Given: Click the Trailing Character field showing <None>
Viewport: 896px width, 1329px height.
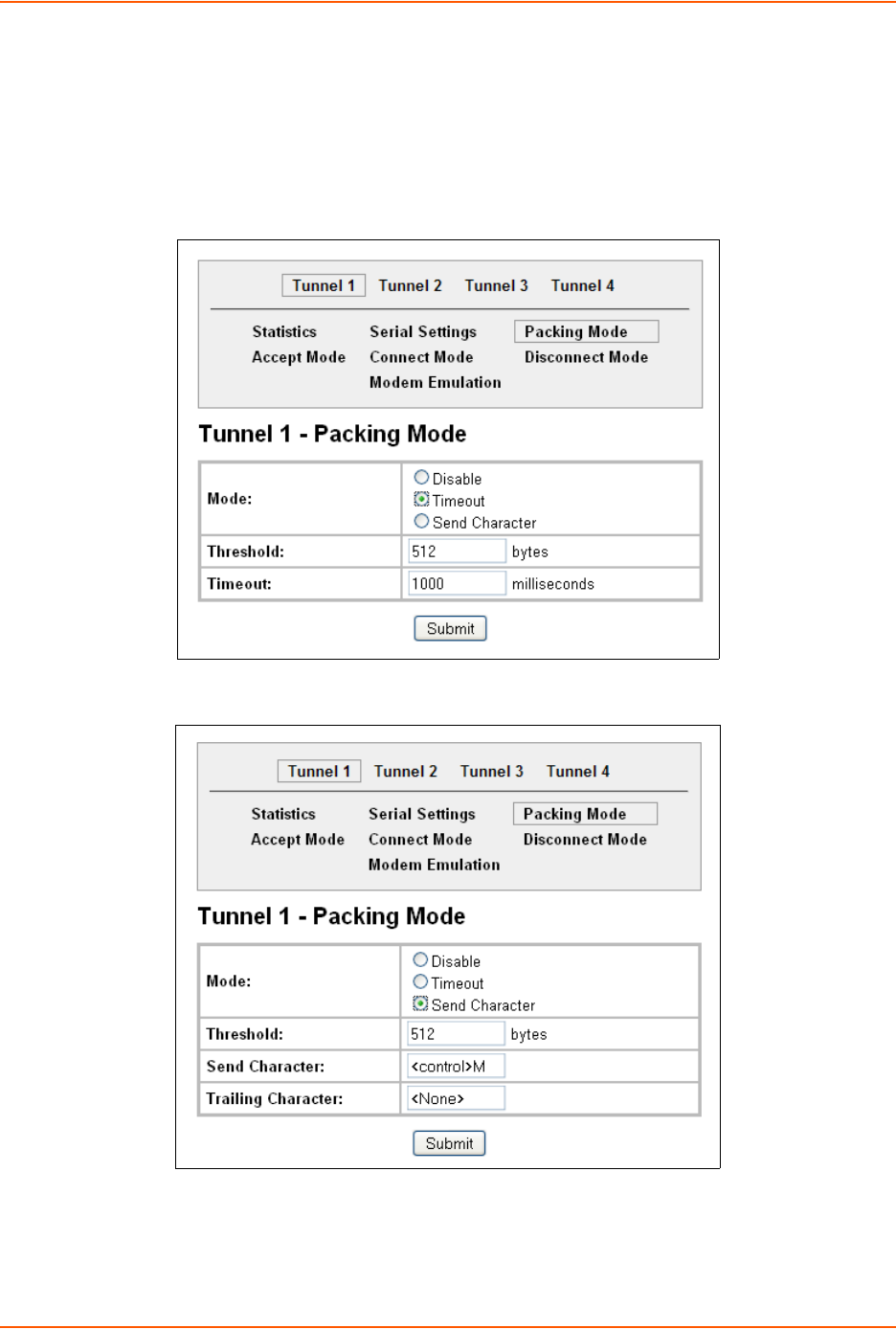Looking at the screenshot, I should click(x=456, y=1098).
